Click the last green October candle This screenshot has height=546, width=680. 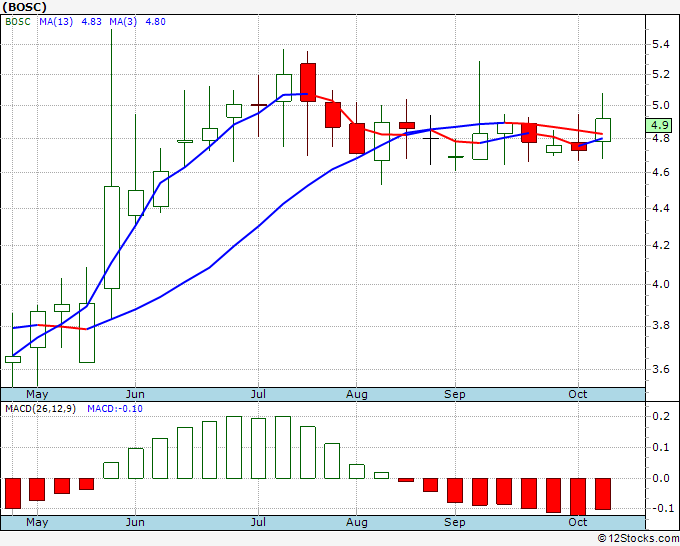tap(603, 130)
